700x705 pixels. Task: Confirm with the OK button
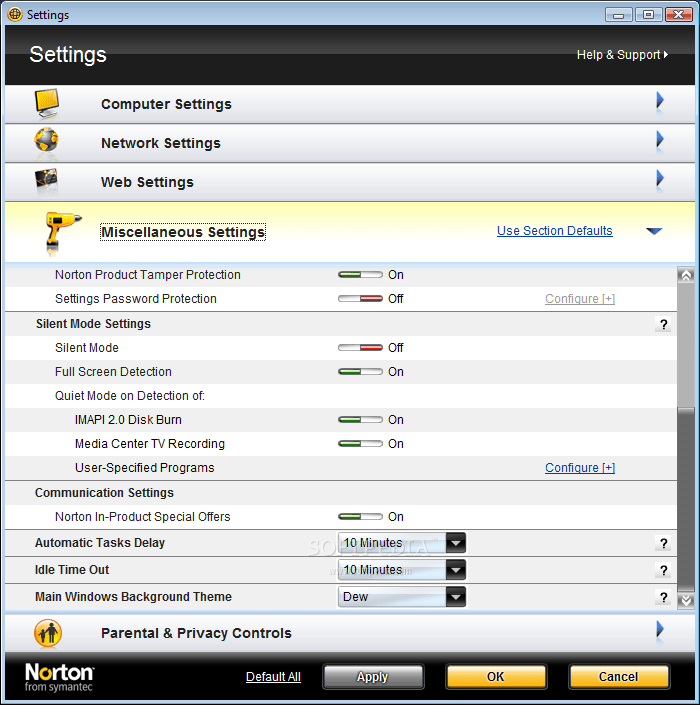point(496,677)
